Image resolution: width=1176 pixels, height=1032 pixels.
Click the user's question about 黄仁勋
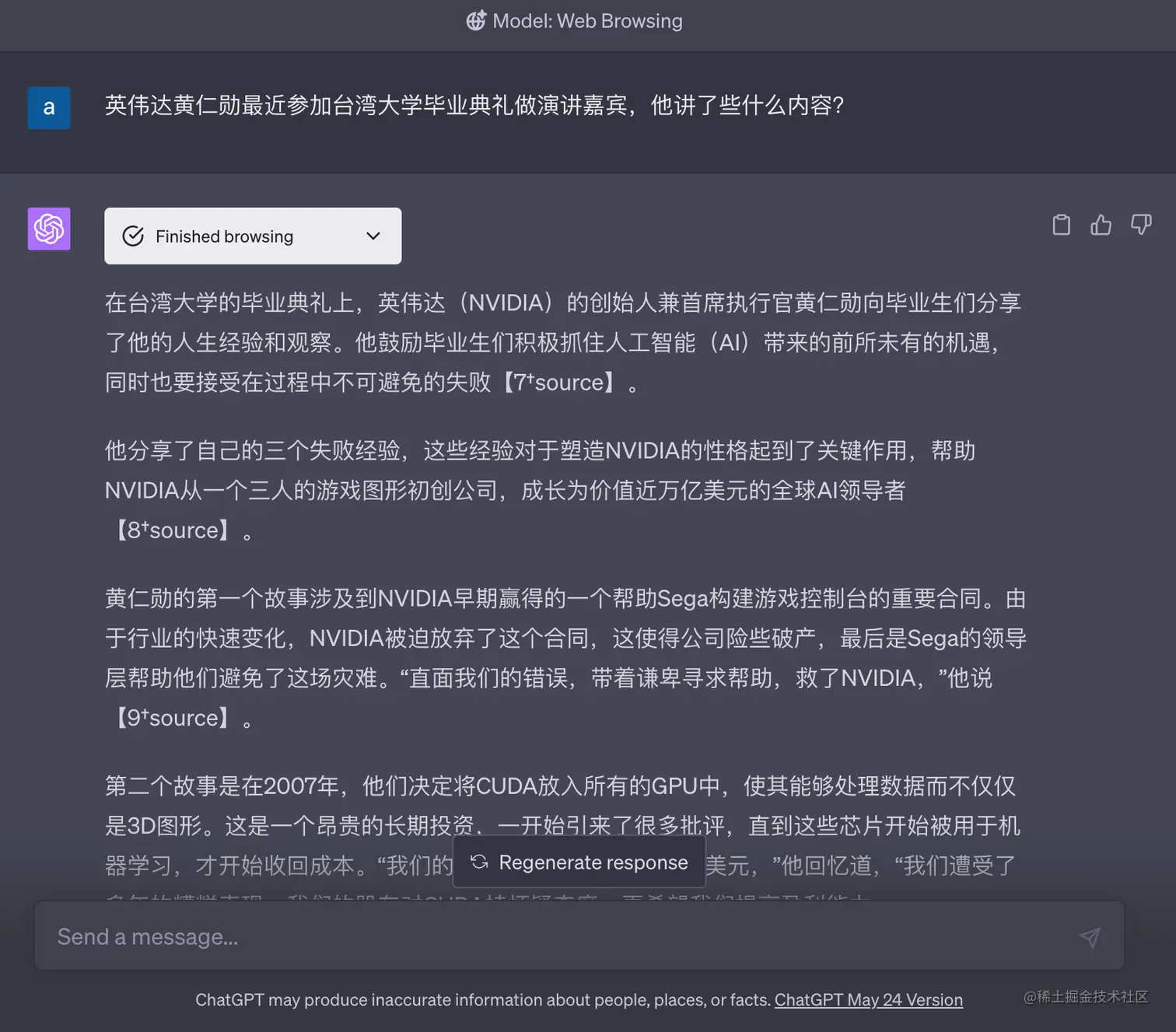(474, 105)
